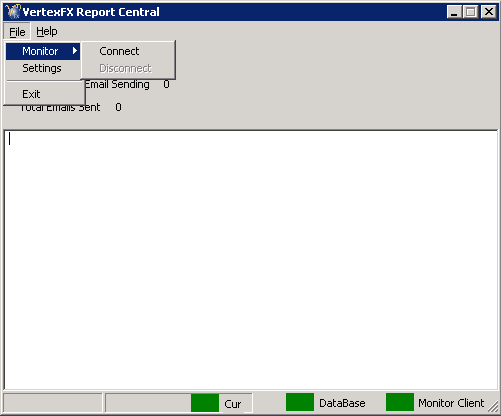
Task: Click inside the white log text area
Action: 251,260
